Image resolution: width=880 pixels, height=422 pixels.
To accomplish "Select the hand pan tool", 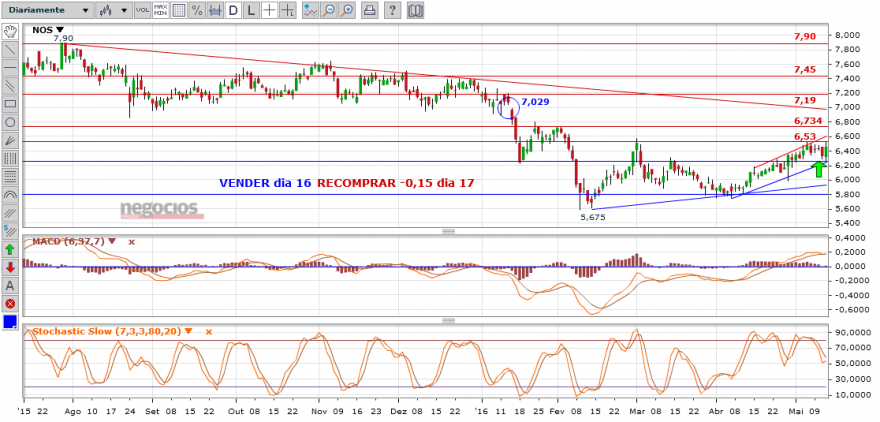I will pyautogui.click(x=10, y=31).
